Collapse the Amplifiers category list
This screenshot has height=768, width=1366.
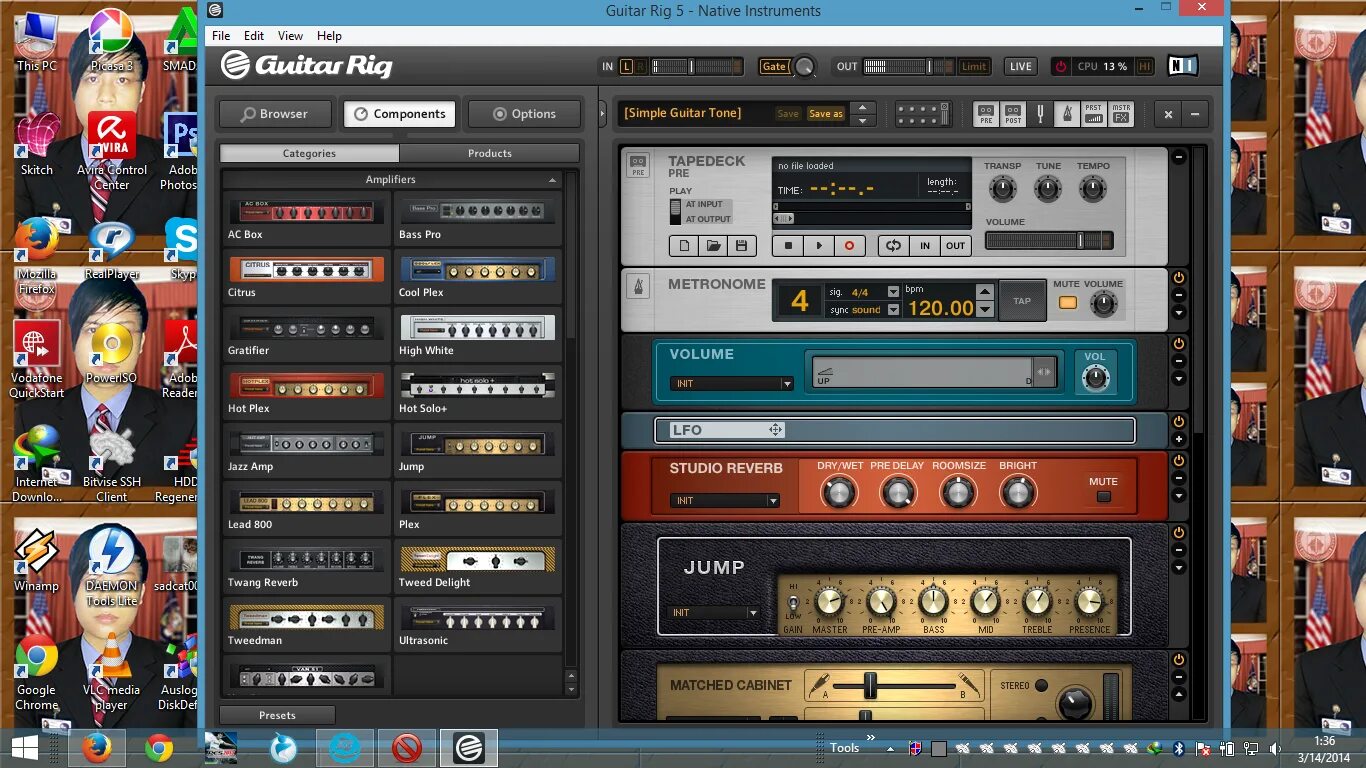pos(552,180)
